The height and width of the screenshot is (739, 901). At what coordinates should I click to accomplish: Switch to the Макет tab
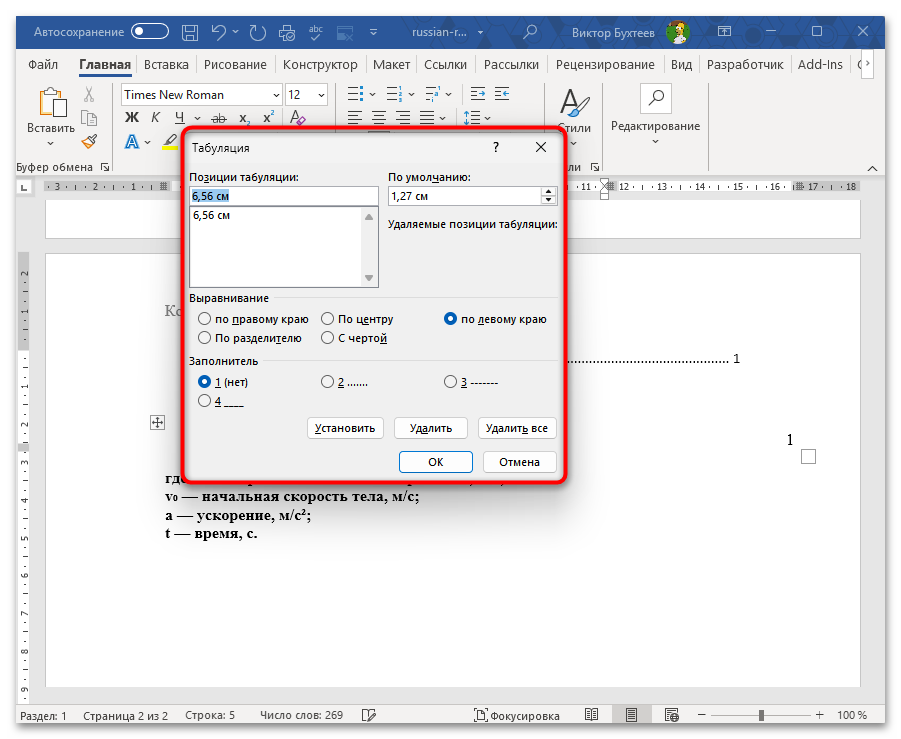pos(391,64)
